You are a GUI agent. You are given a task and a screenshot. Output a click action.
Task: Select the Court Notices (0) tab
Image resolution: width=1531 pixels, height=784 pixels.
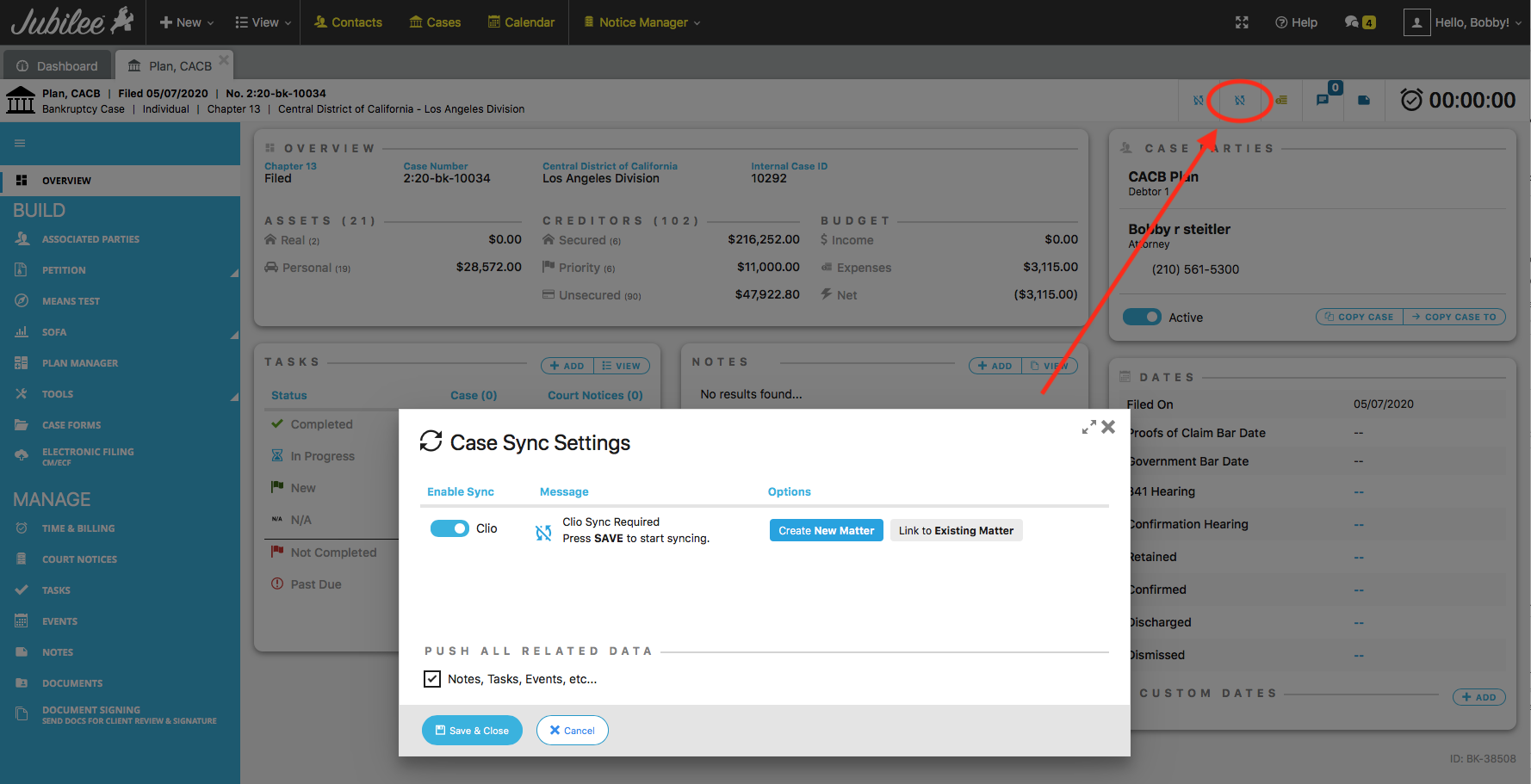[595, 395]
